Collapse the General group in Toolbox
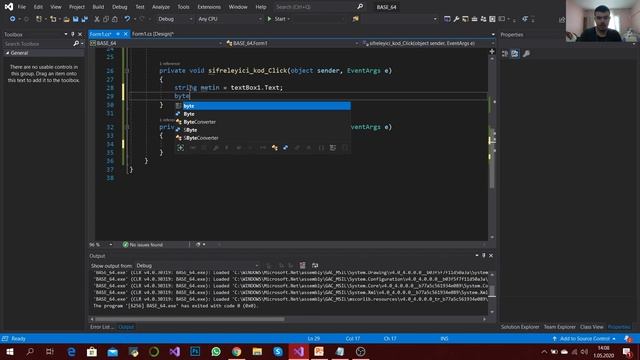The width and height of the screenshot is (640, 360). 7,53
